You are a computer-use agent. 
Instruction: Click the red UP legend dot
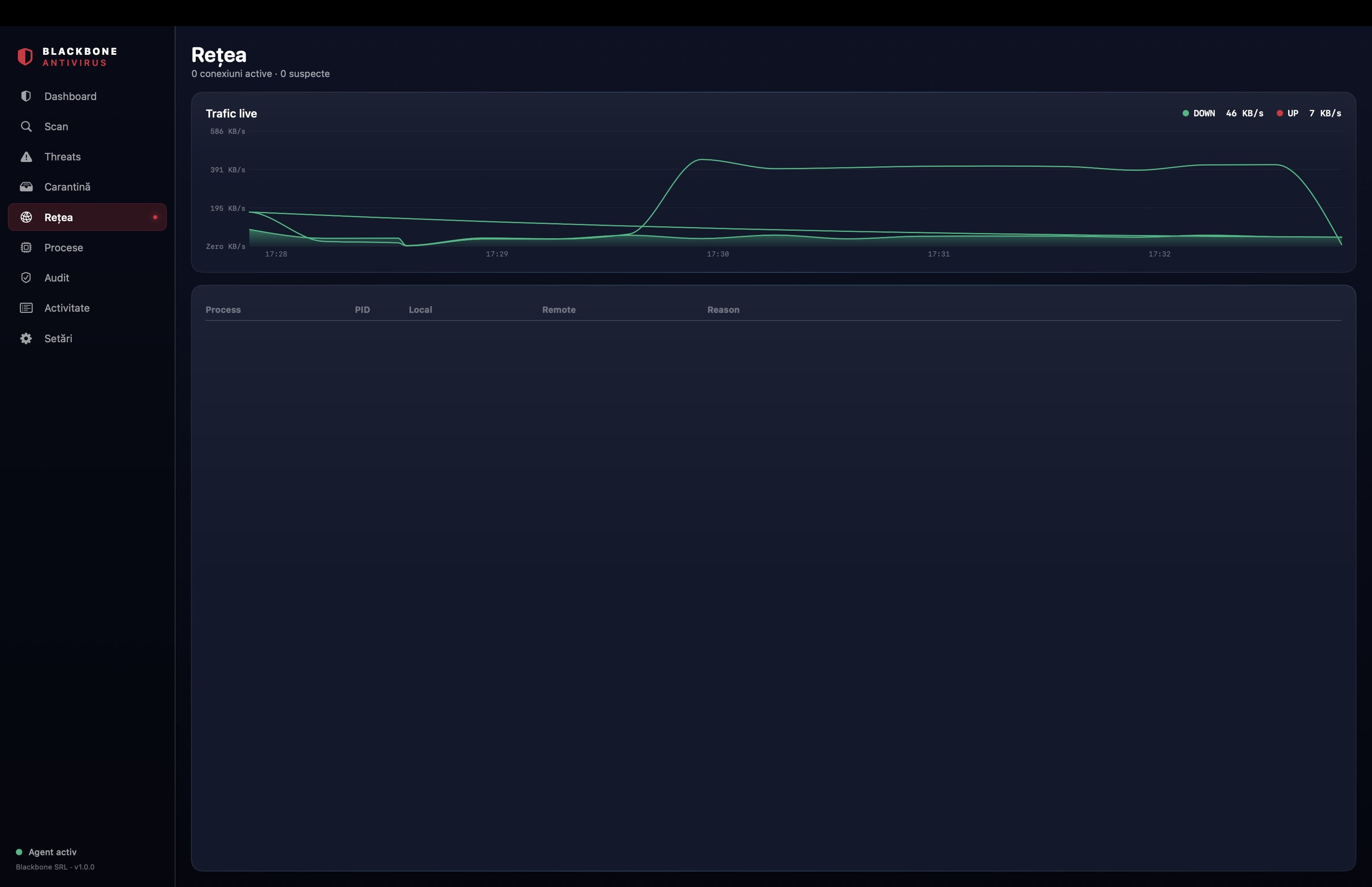(x=1280, y=113)
